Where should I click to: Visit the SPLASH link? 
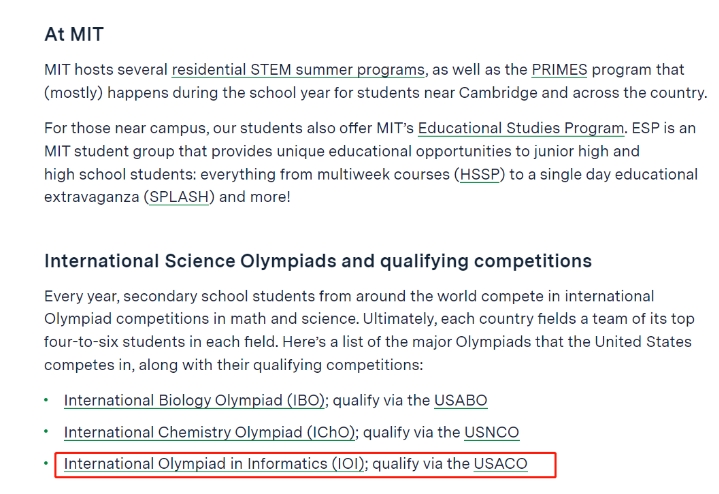(179, 197)
